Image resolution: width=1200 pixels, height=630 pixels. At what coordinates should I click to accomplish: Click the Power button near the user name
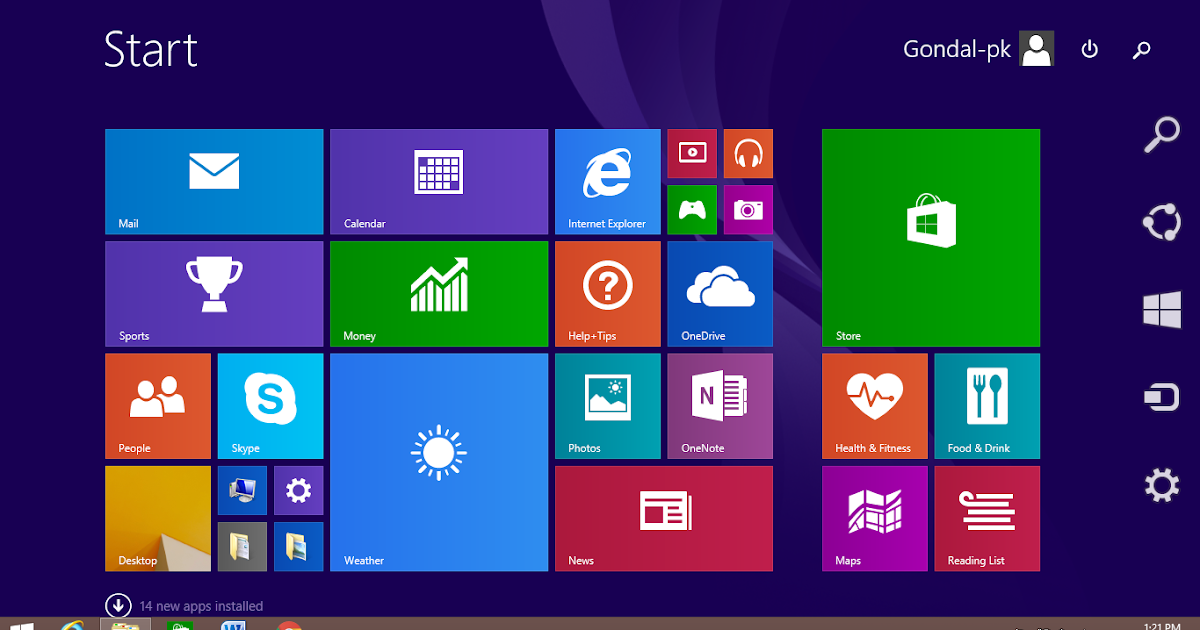[x=1090, y=49]
